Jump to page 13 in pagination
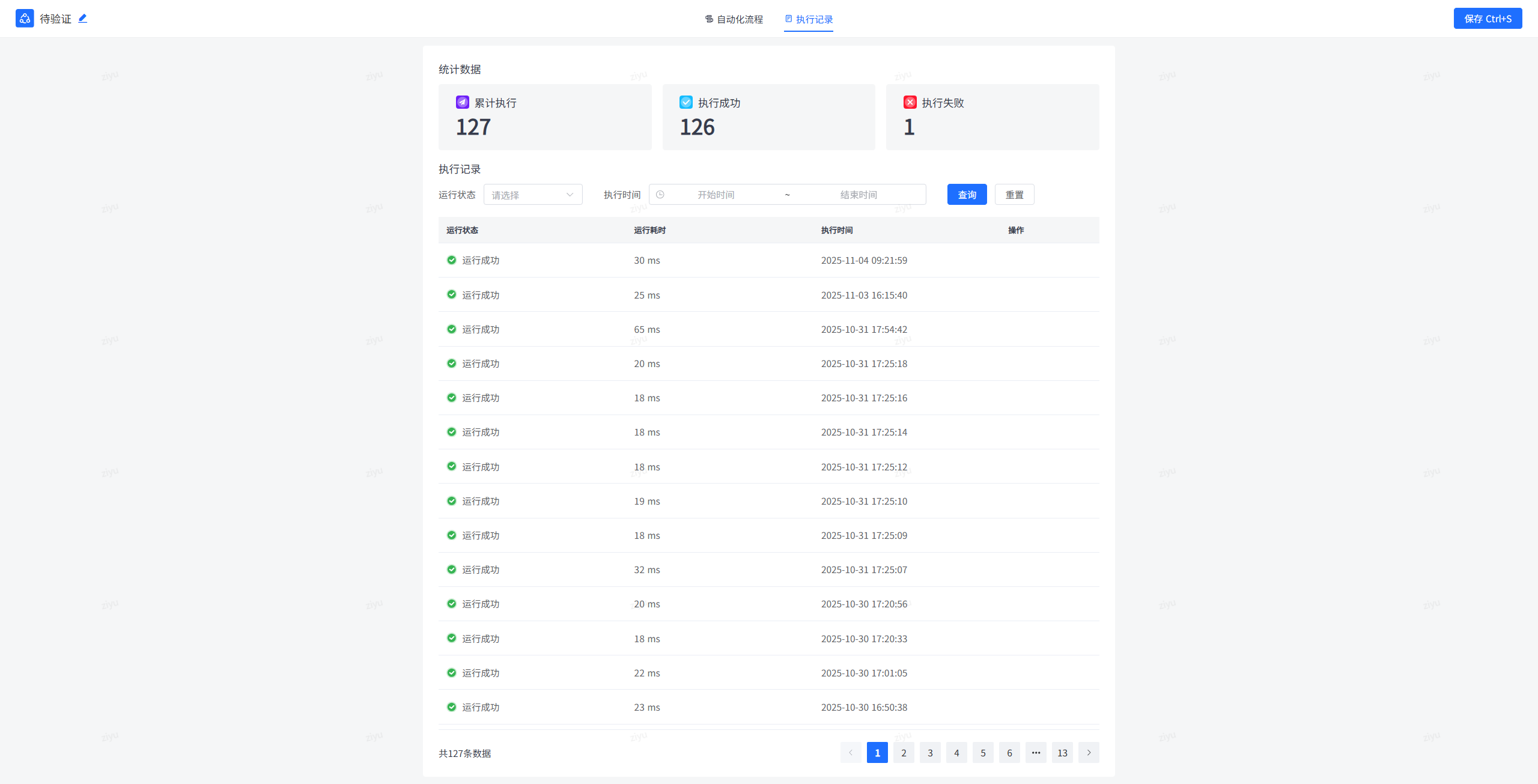This screenshot has height=784, width=1538. point(1062,753)
